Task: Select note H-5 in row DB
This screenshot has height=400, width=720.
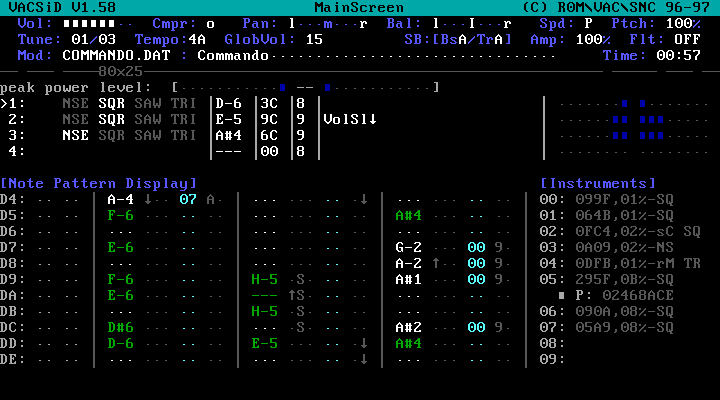Action: pos(264,311)
